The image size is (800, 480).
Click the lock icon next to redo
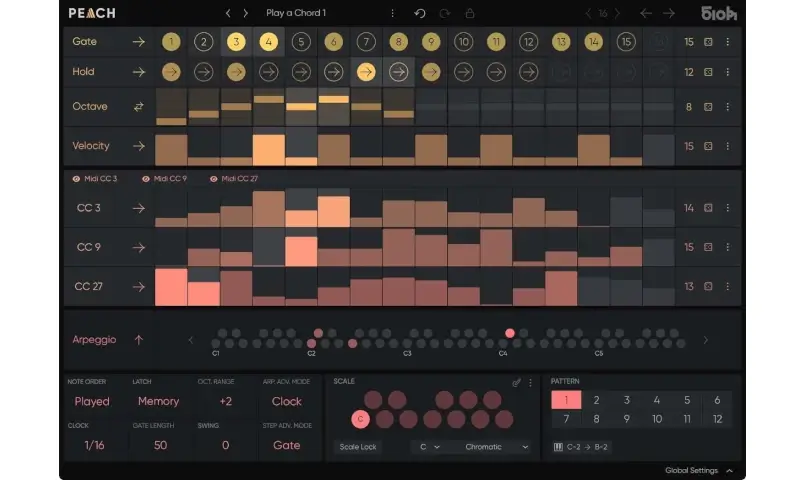coord(470,13)
